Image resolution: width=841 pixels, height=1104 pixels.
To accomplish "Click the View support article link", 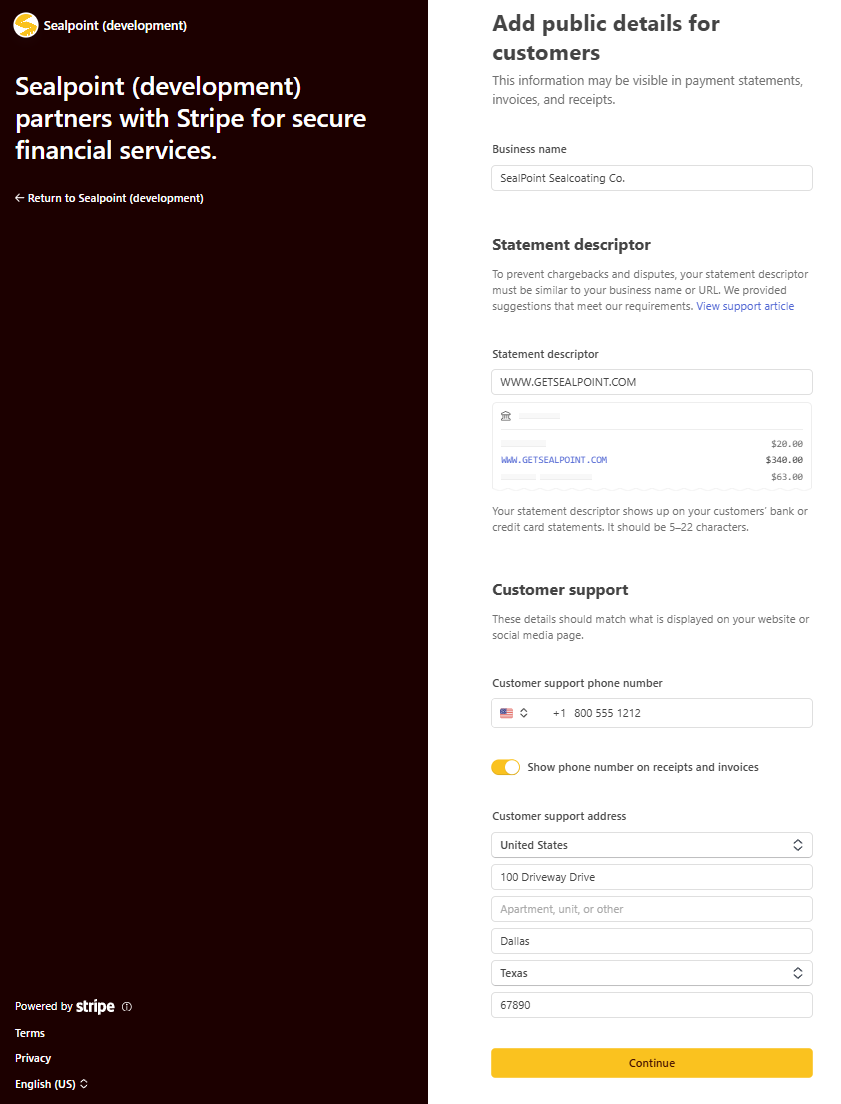I will [x=745, y=306].
